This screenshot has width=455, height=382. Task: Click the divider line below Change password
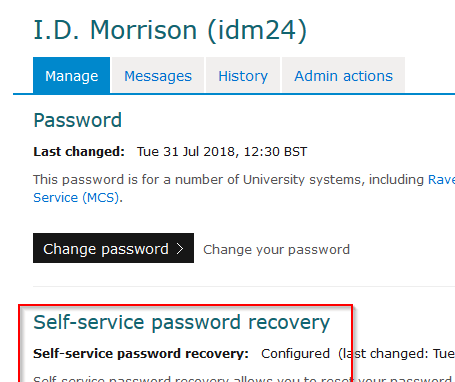pos(244,286)
